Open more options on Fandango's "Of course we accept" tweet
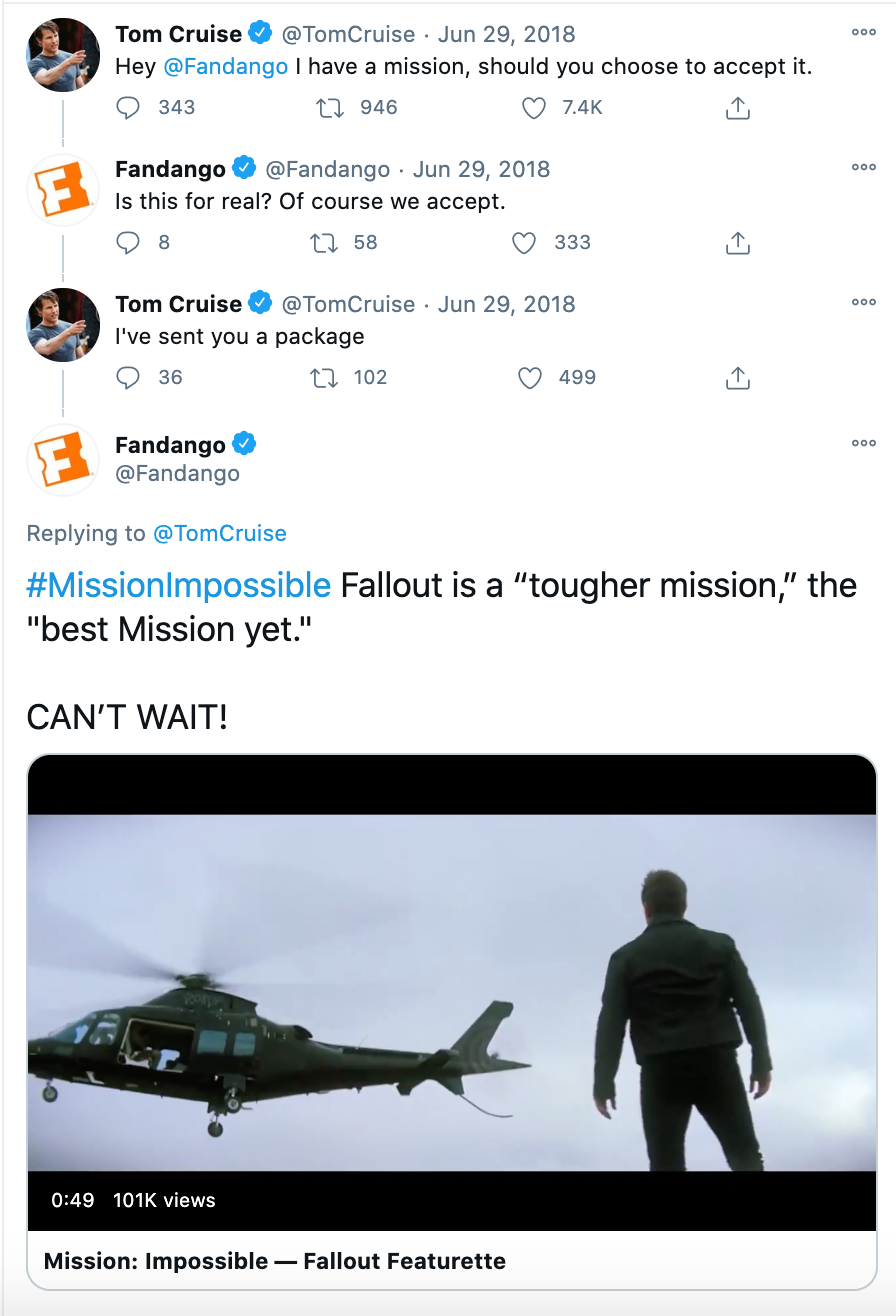Viewport: 896px width, 1316px height. (x=863, y=168)
